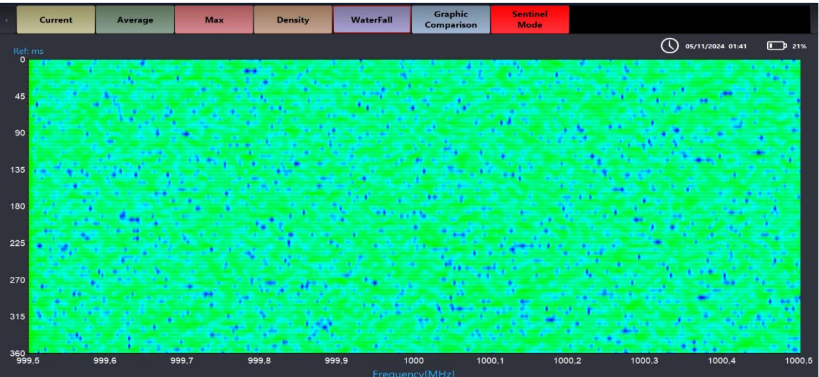Screen dimensions: 819x377
Task: Click the black area next to Sentinel Mode
Action: coord(689,20)
